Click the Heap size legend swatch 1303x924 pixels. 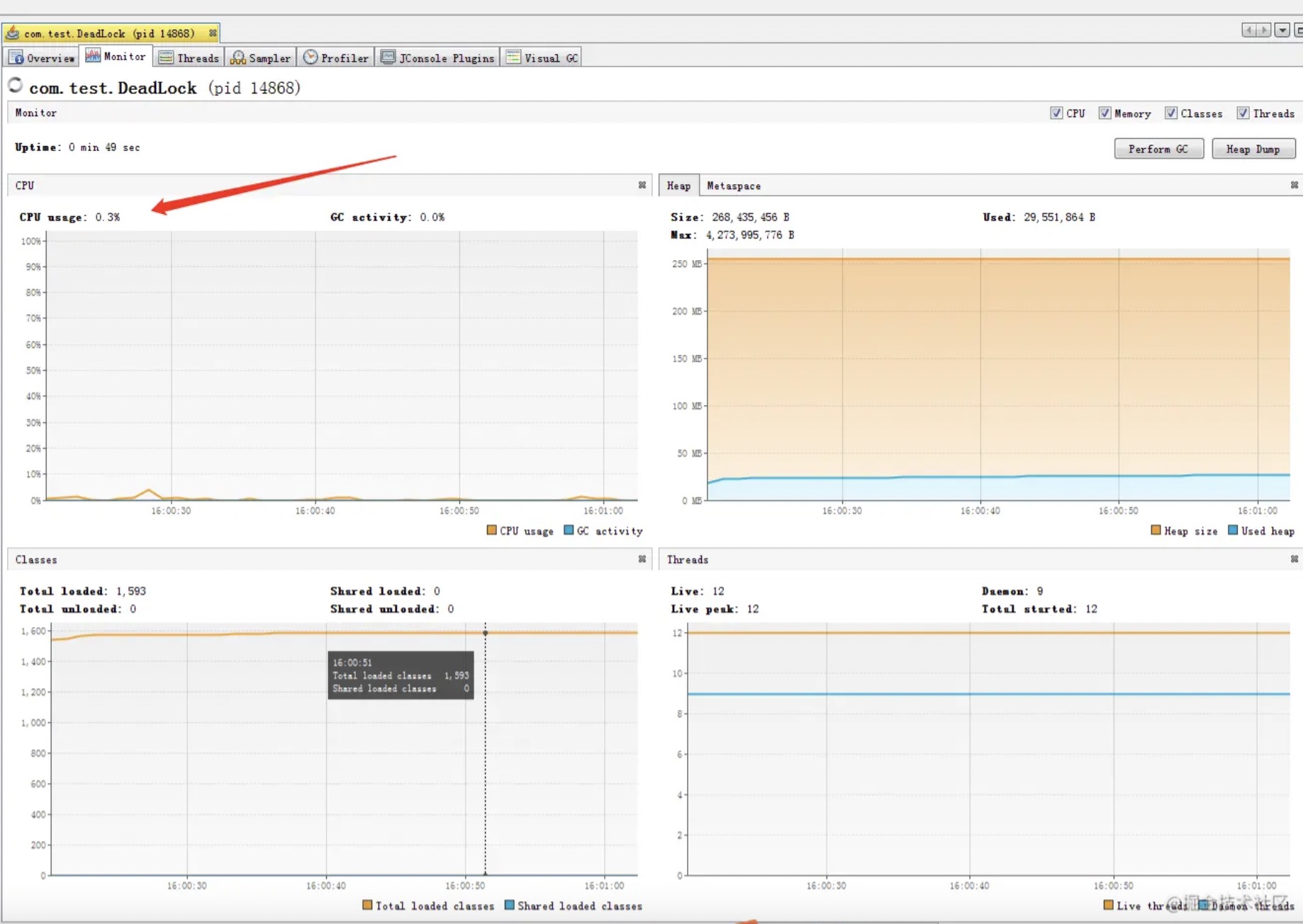[x=1156, y=530]
